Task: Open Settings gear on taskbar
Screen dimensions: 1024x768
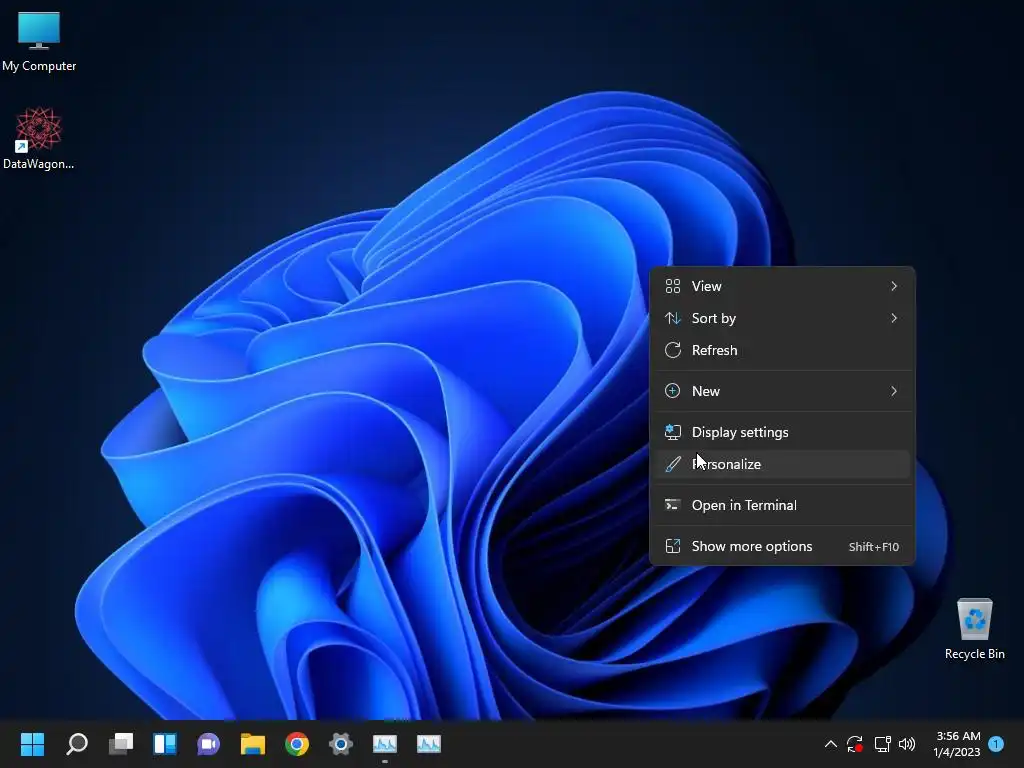Action: (x=340, y=744)
